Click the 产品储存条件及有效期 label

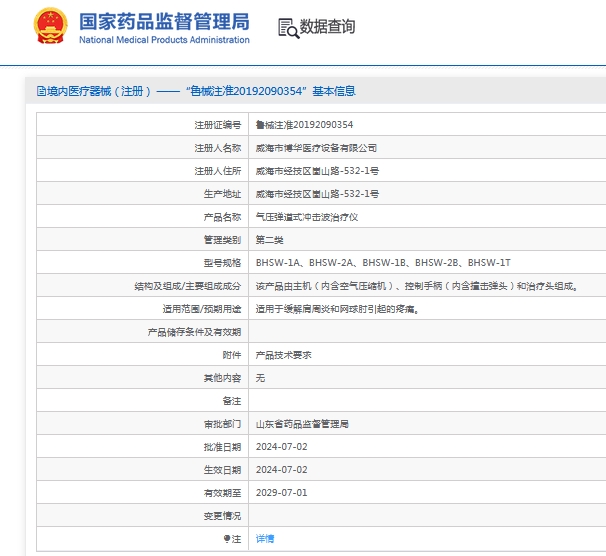coord(194,332)
